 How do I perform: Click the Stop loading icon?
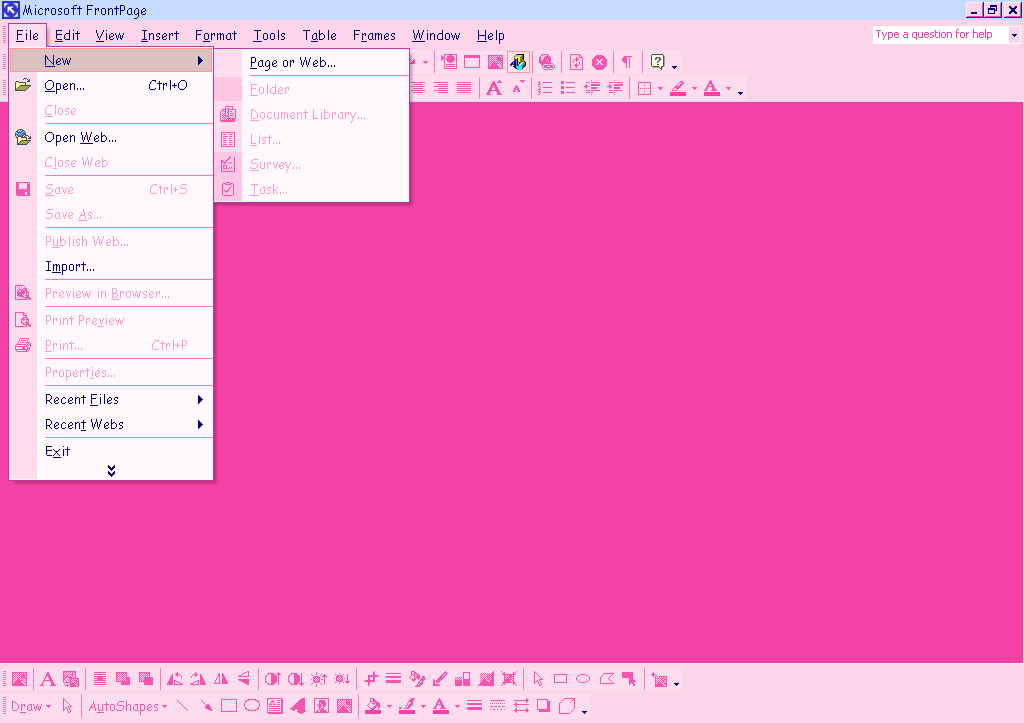pyautogui.click(x=599, y=62)
